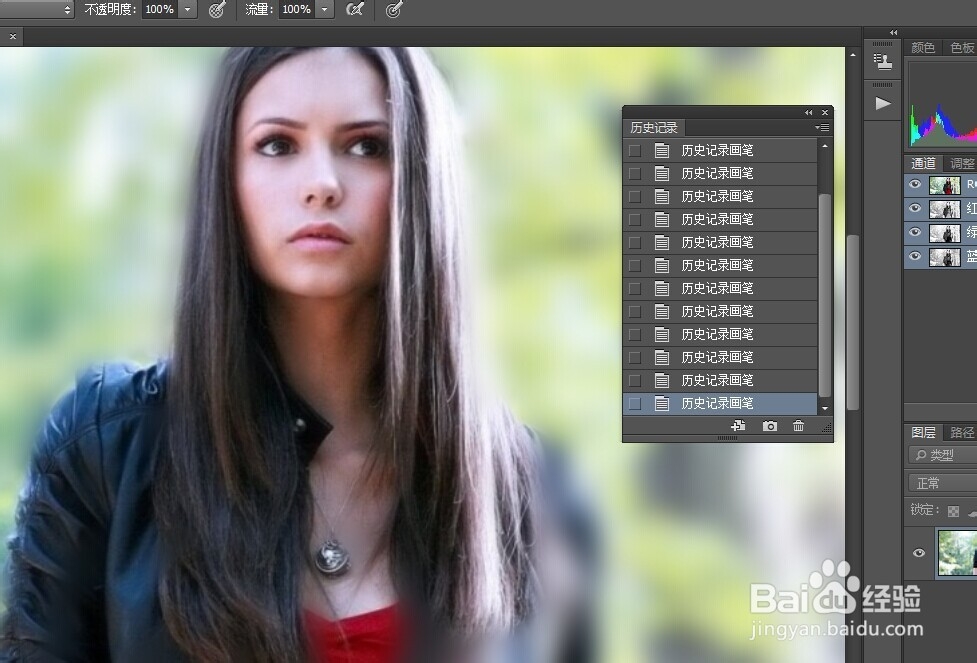
Task: Click the color histogram graph
Action: 943,103
